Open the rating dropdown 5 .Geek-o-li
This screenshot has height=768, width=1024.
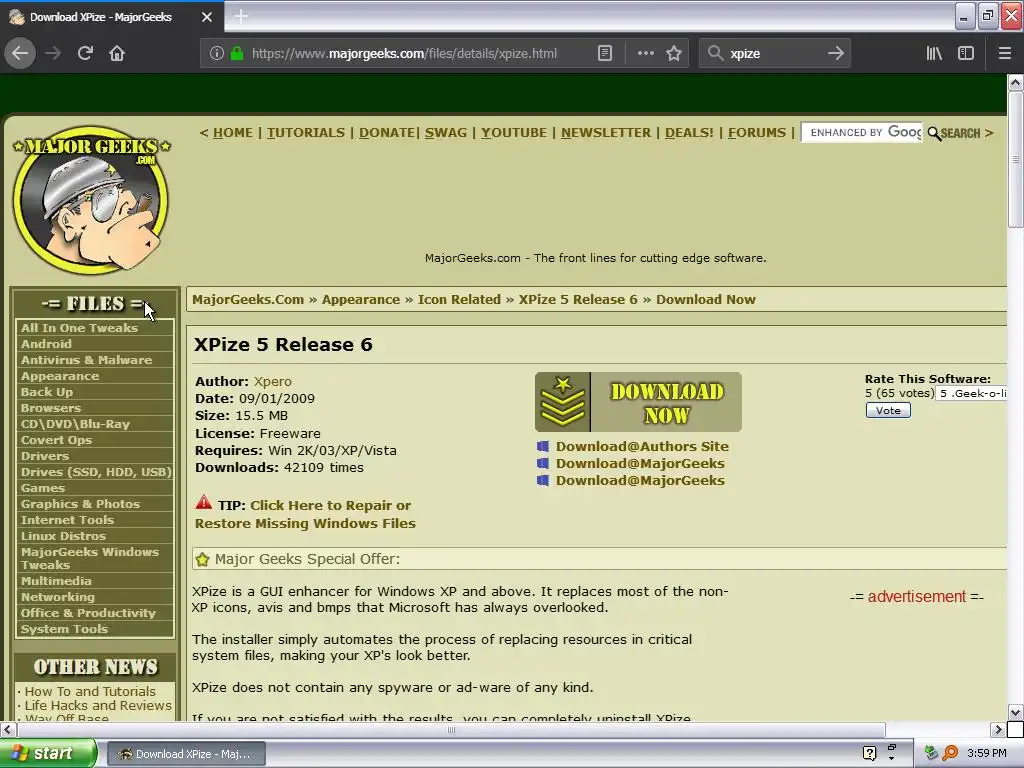(x=971, y=393)
